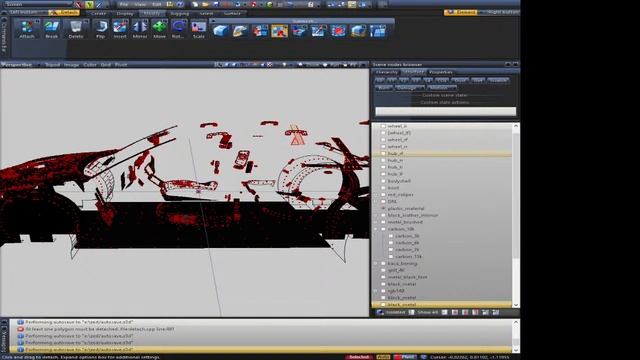
Task: Toggle the Z axis constraint icon
Action: point(99,4)
